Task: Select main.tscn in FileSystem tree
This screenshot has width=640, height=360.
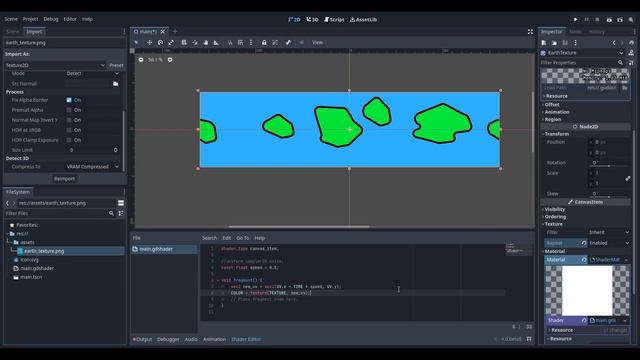Action: [x=31, y=277]
